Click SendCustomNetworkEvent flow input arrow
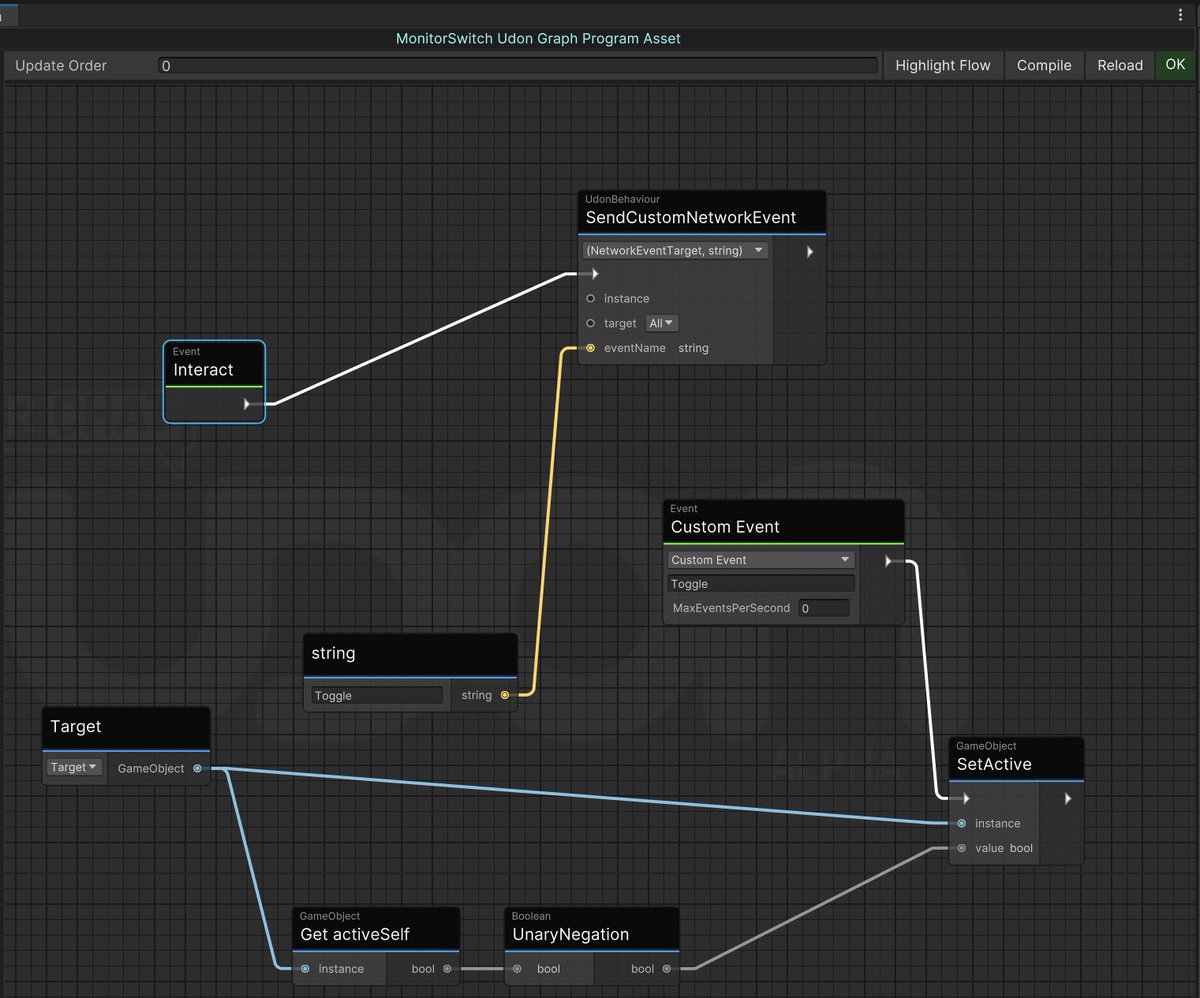The height and width of the screenshot is (998, 1200). click(594, 274)
